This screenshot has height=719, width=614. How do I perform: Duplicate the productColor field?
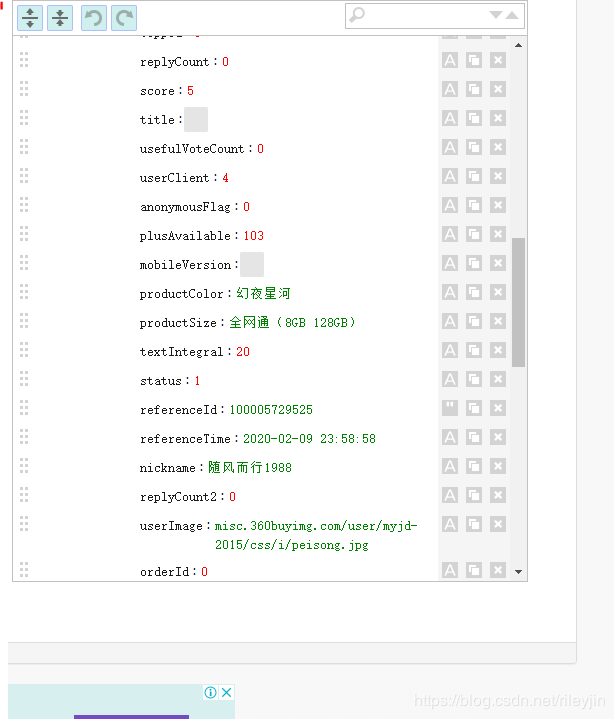pyautogui.click(x=474, y=292)
